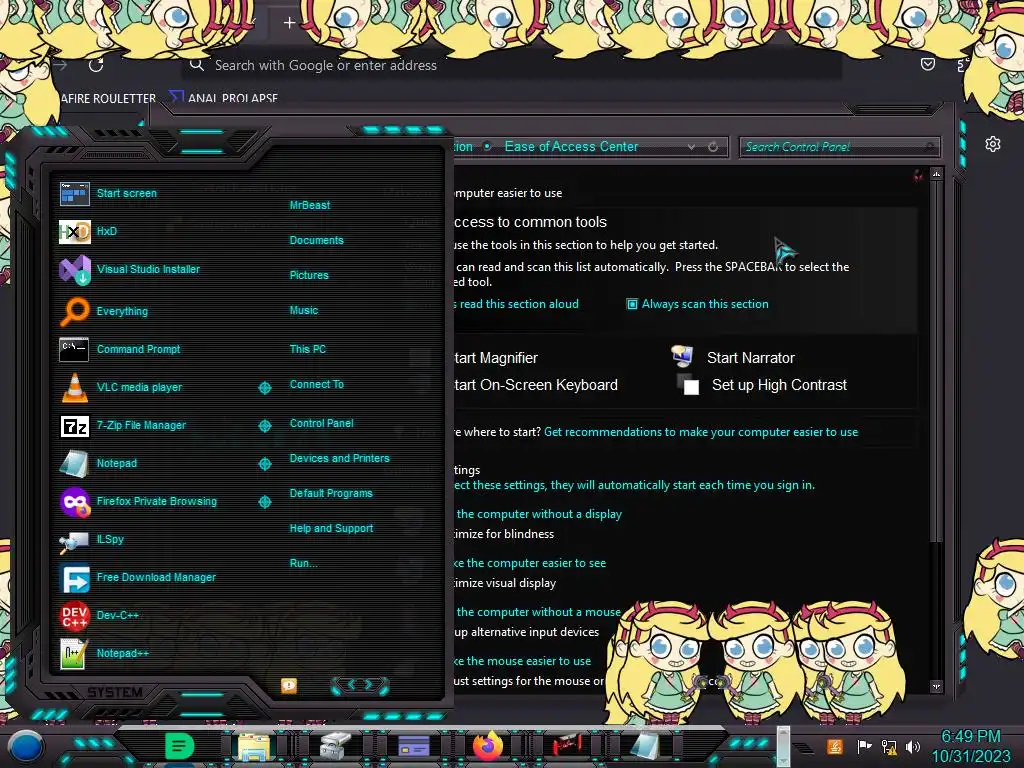Click the Start orb button
The width and height of the screenshot is (1024, 768).
[x=25, y=746]
